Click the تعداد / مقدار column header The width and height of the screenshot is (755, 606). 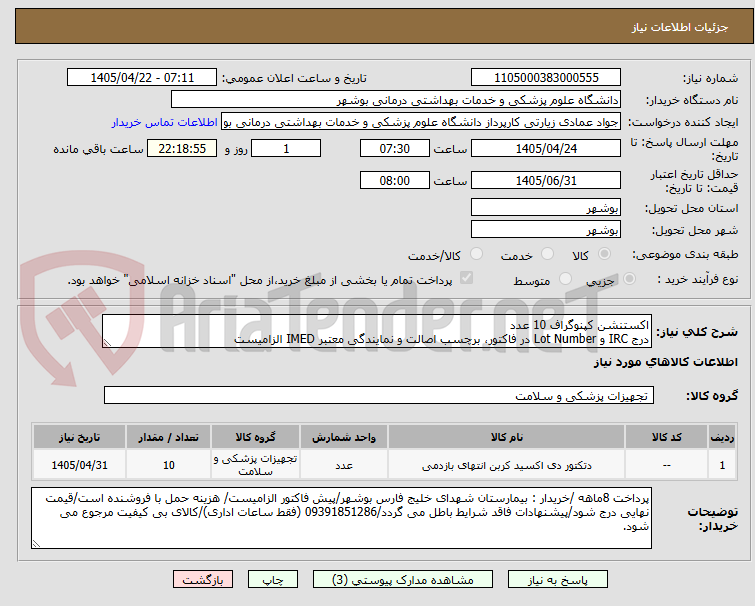pos(168,437)
